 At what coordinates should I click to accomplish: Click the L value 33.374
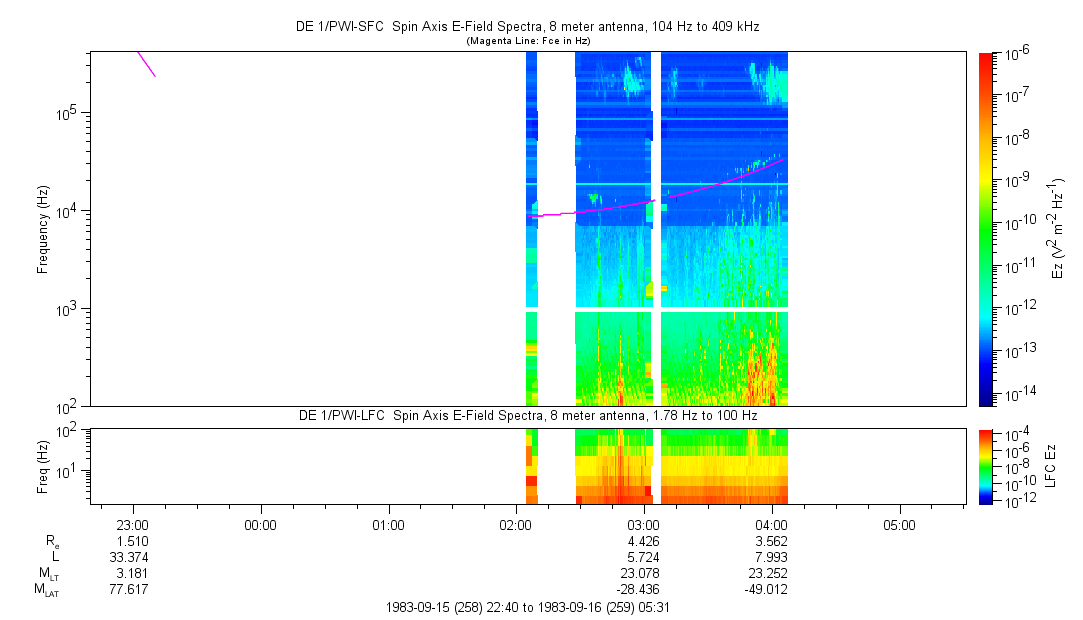[128, 557]
